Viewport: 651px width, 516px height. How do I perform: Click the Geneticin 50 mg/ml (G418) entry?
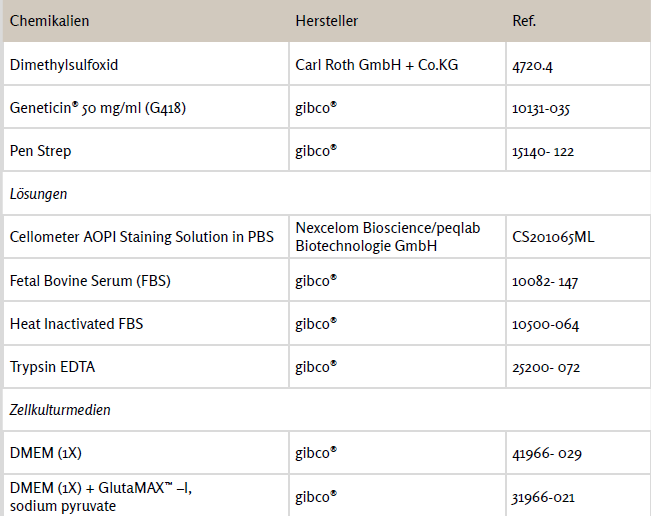point(98,108)
